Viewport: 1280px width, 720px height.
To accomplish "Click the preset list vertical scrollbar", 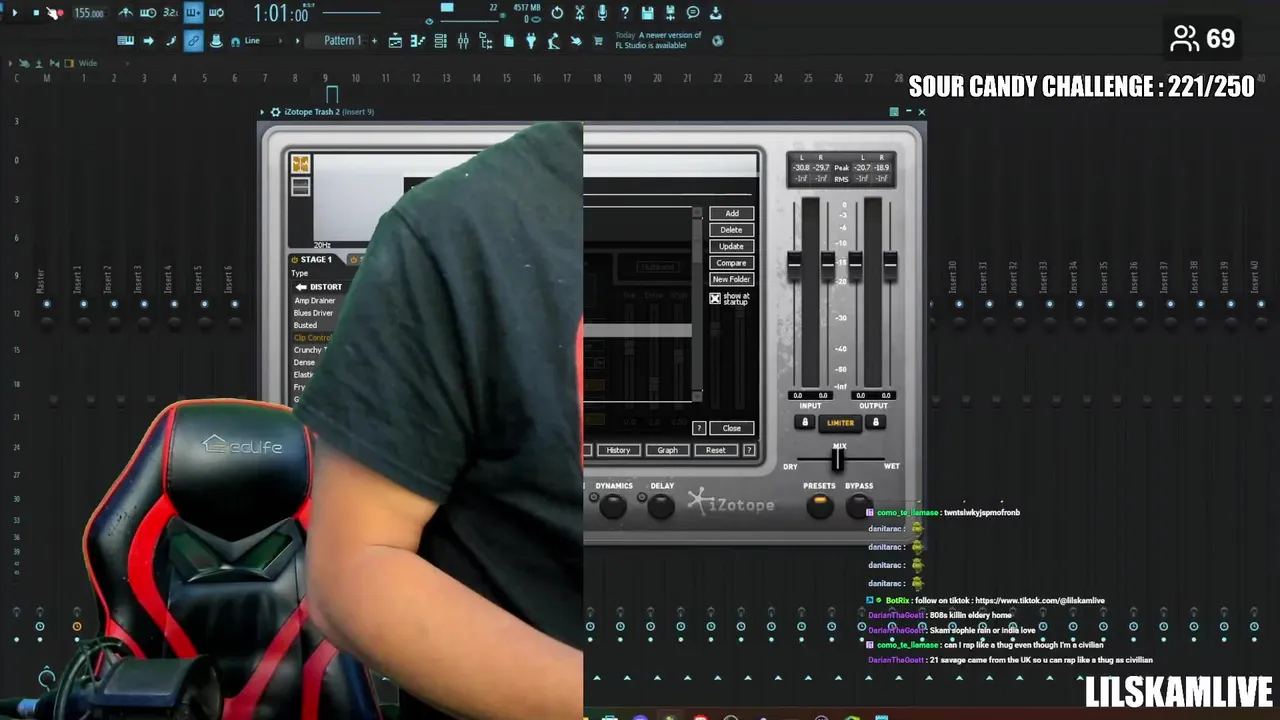I will point(697,305).
